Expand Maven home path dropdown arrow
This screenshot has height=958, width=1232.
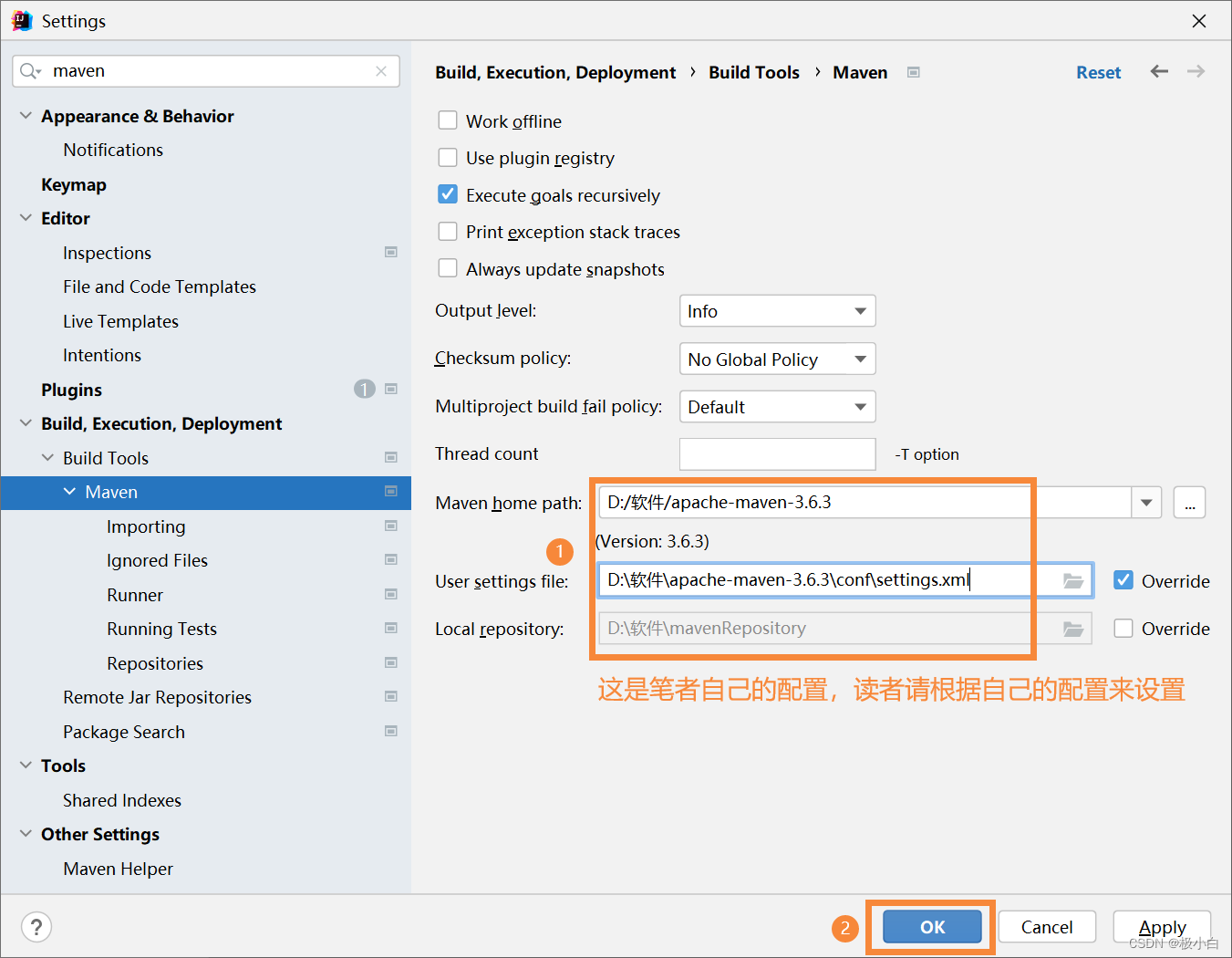click(1146, 503)
